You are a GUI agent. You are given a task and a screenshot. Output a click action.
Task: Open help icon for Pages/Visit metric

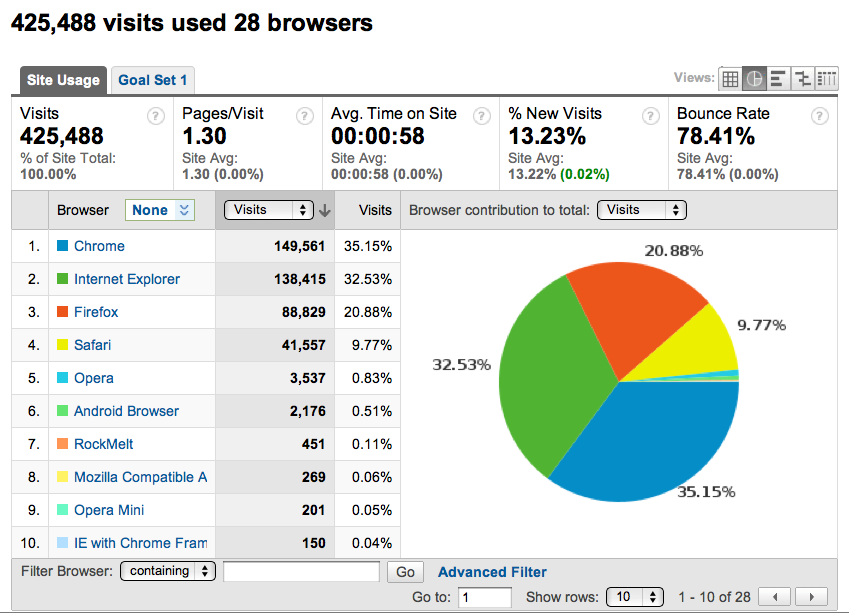click(x=305, y=116)
